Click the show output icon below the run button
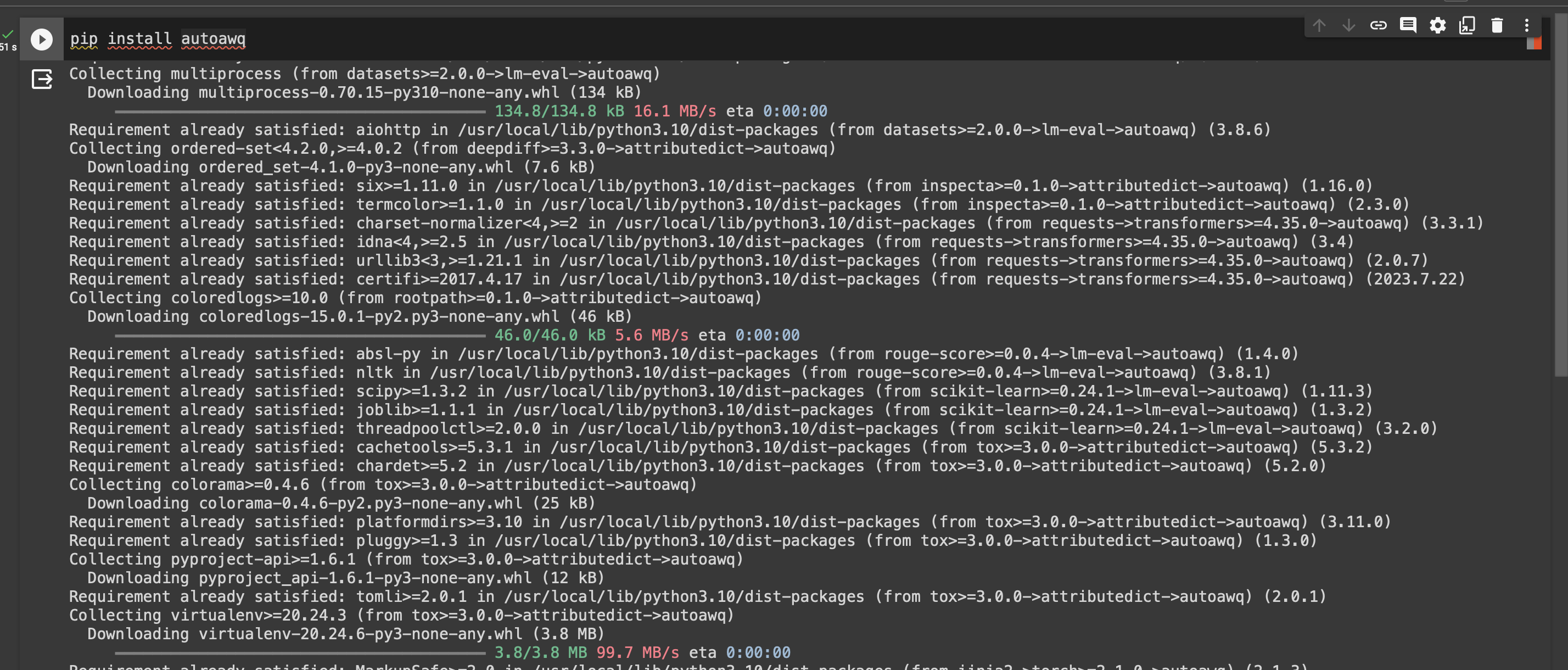The image size is (1568, 670). pos(41,79)
